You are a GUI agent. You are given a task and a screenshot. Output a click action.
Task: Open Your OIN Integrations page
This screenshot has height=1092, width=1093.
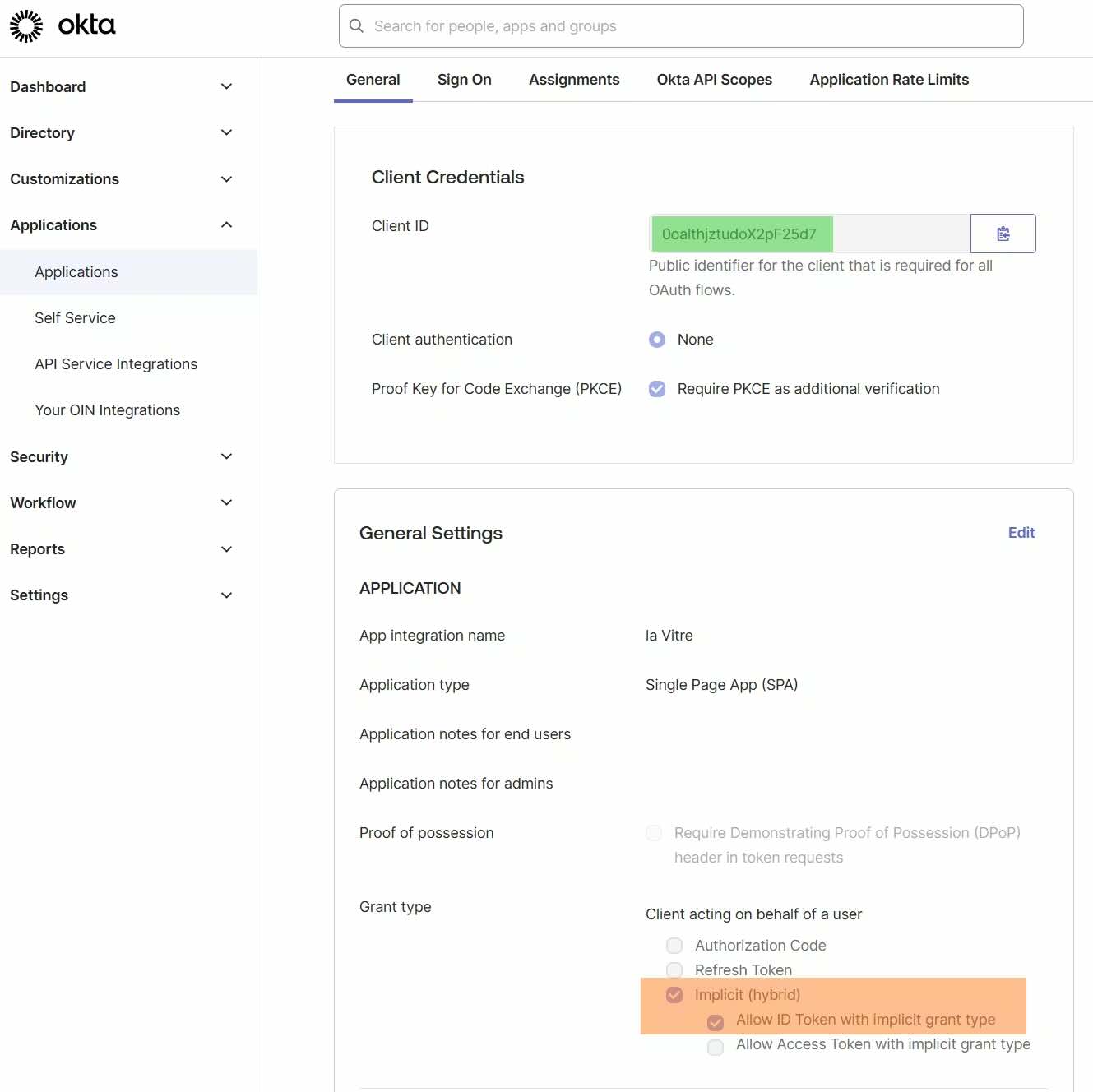click(x=107, y=410)
